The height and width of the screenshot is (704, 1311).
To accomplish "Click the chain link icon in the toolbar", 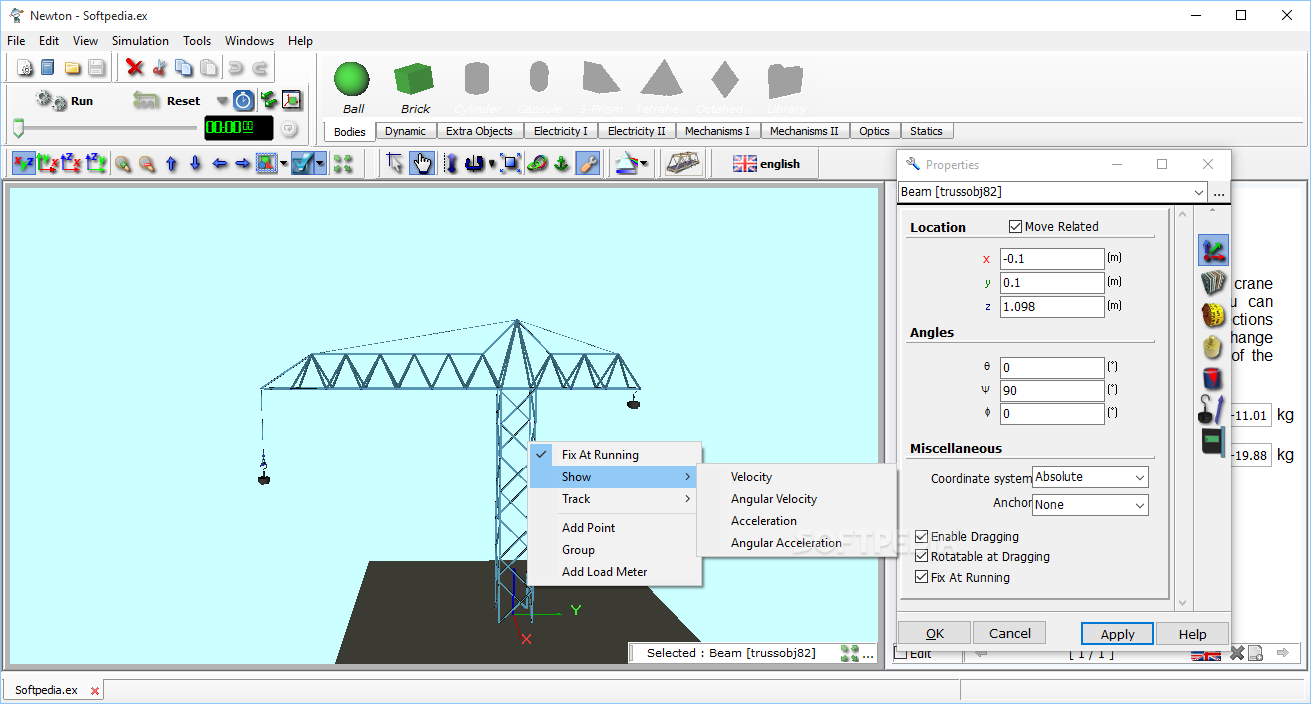I will click(x=537, y=164).
